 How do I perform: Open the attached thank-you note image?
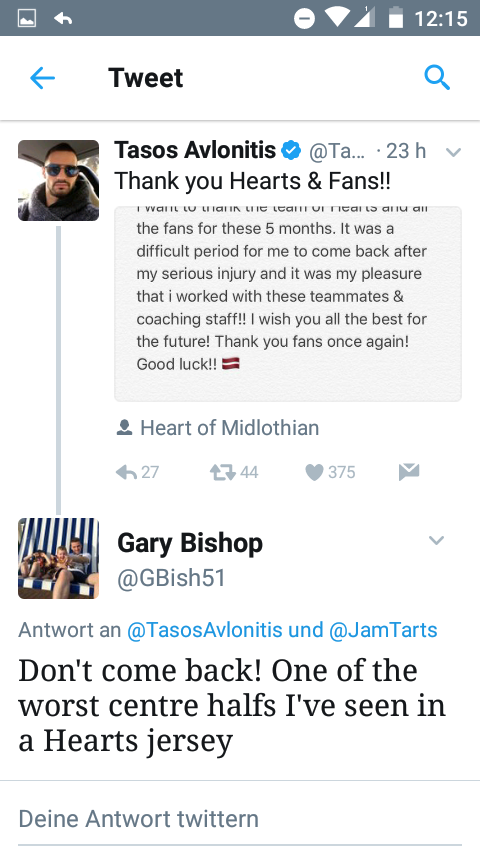pyautogui.click(x=288, y=304)
